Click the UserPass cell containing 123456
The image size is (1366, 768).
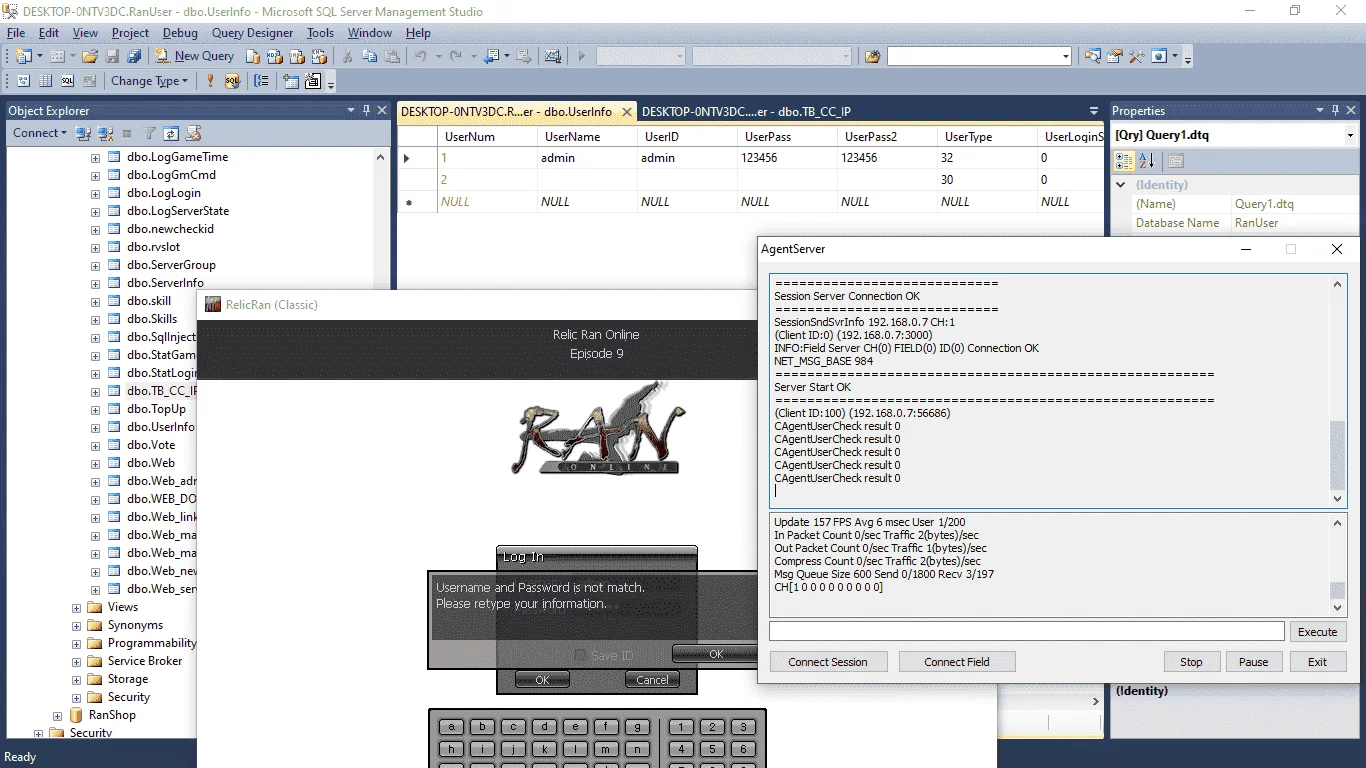(x=788, y=158)
